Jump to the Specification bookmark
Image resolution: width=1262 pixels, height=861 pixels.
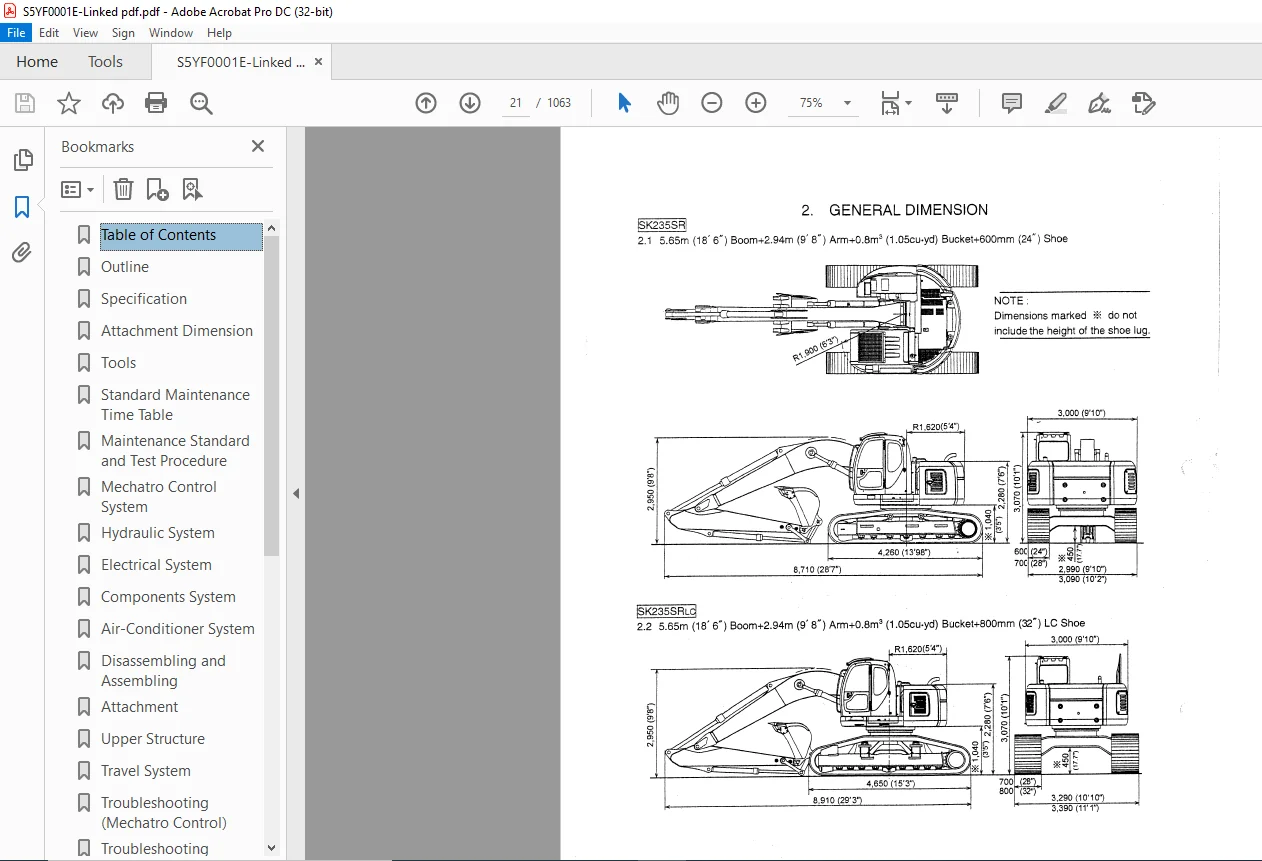(x=144, y=299)
